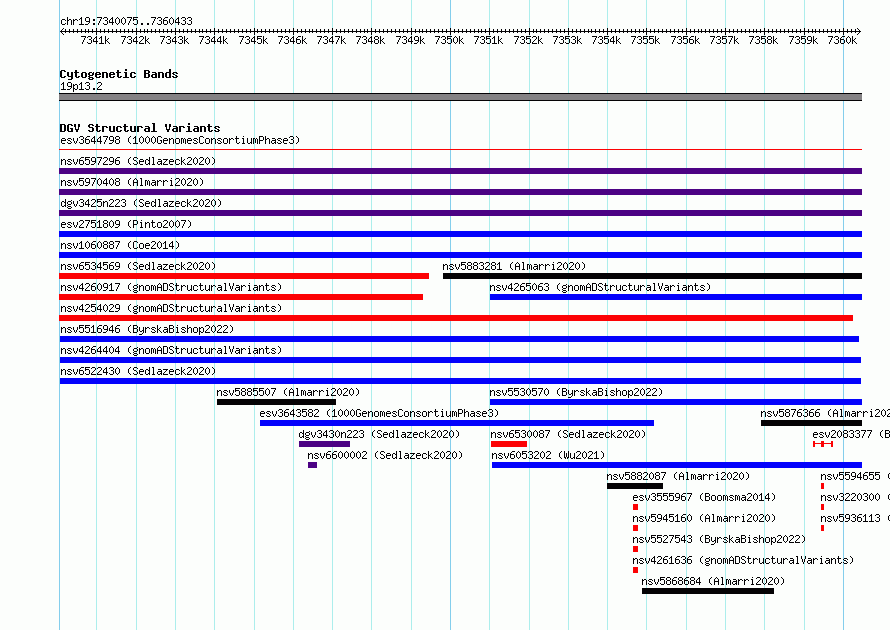Open nsv5530570 ByrskaBishop2022 variant
The height and width of the screenshot is (630, 890).
pyautogui.click(x=576, y=392)
